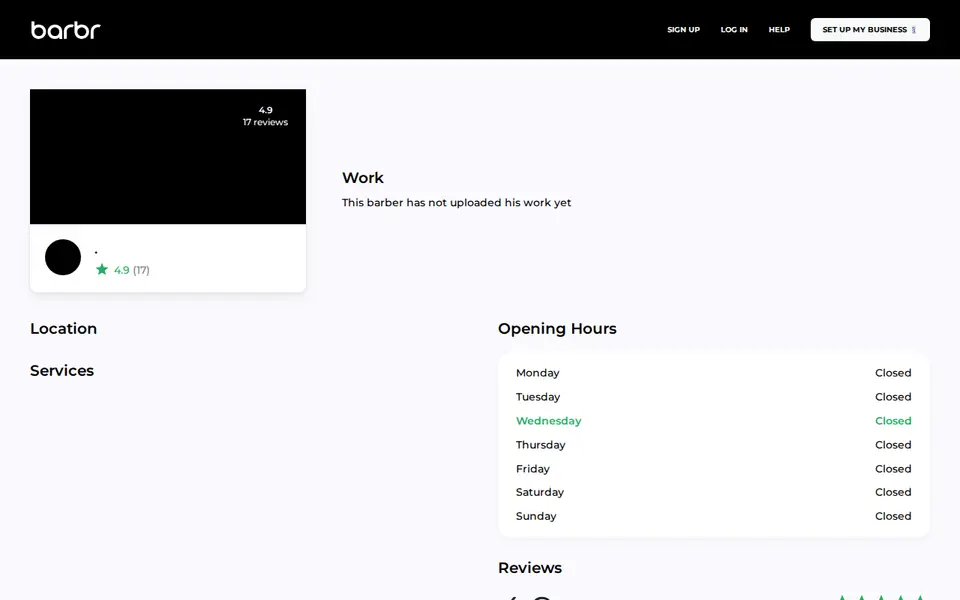Click the barbr logo
Screen dimensions: 960x600
(x=66, y=30)
